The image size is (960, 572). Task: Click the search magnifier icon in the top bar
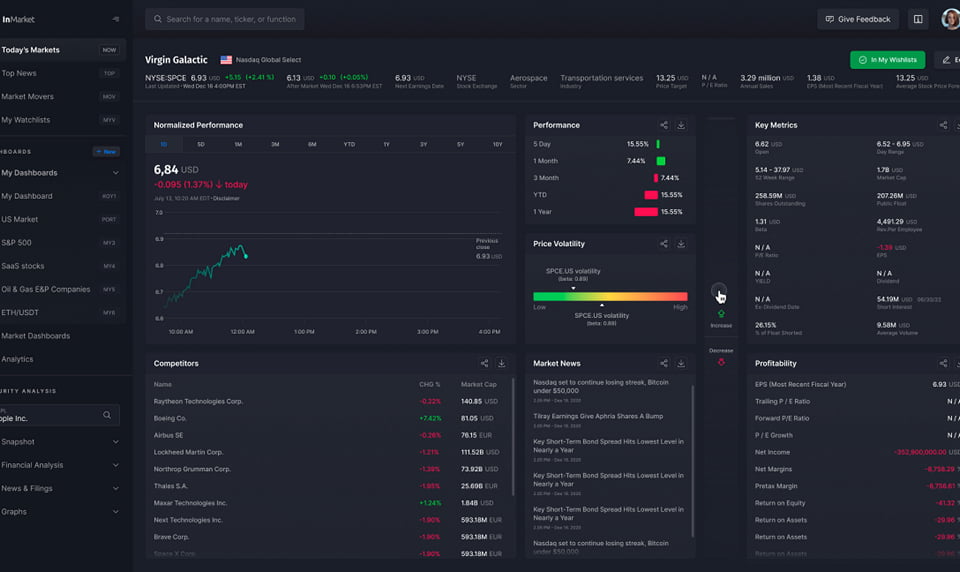(158, 19)
